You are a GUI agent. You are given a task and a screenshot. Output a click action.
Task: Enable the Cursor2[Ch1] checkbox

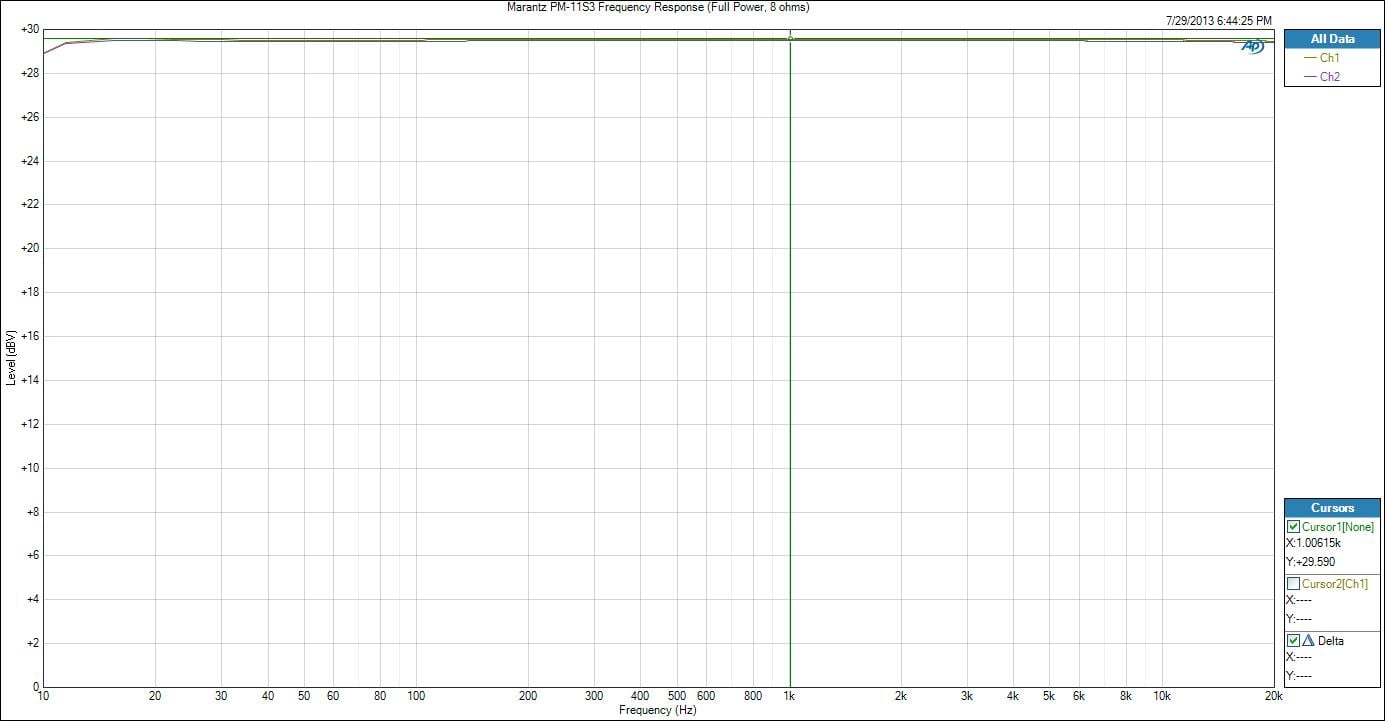[1293, 584]
